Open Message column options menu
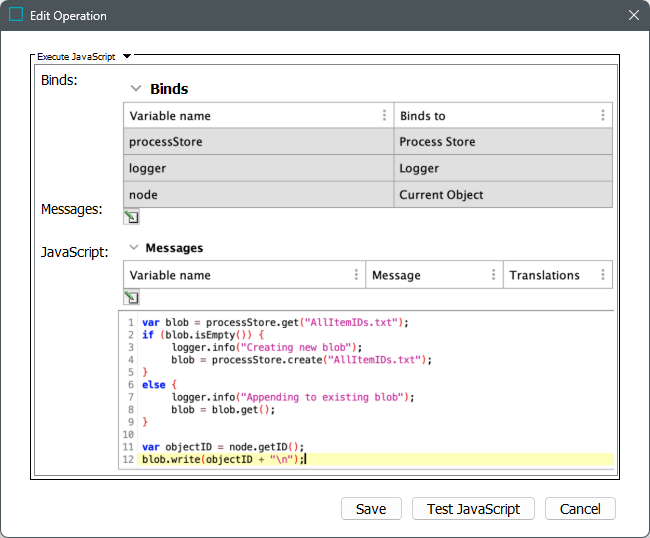The height and width of the screenshot is (538, 650). point(493,275)
